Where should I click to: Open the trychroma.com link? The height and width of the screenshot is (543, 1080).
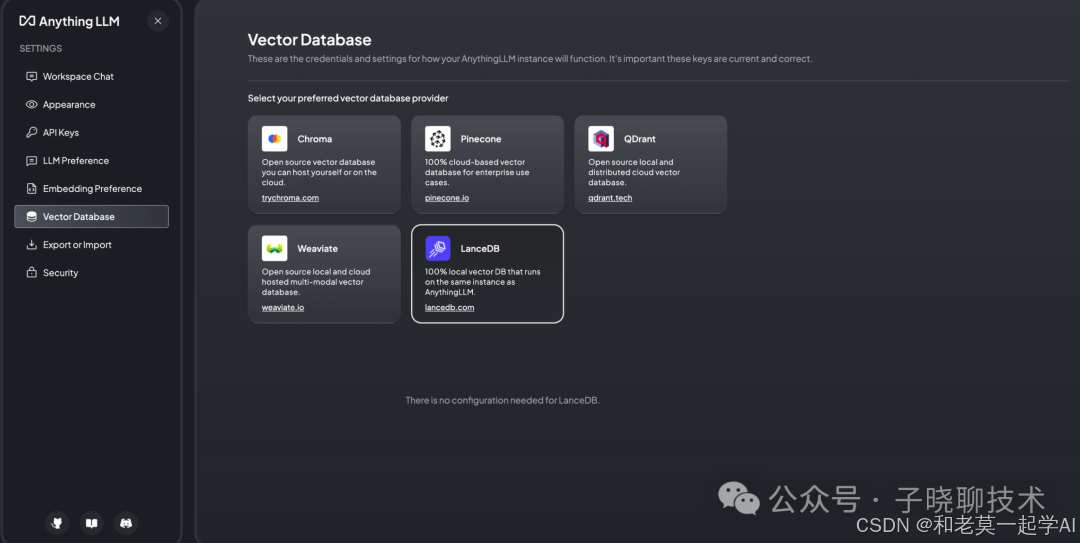290,198
